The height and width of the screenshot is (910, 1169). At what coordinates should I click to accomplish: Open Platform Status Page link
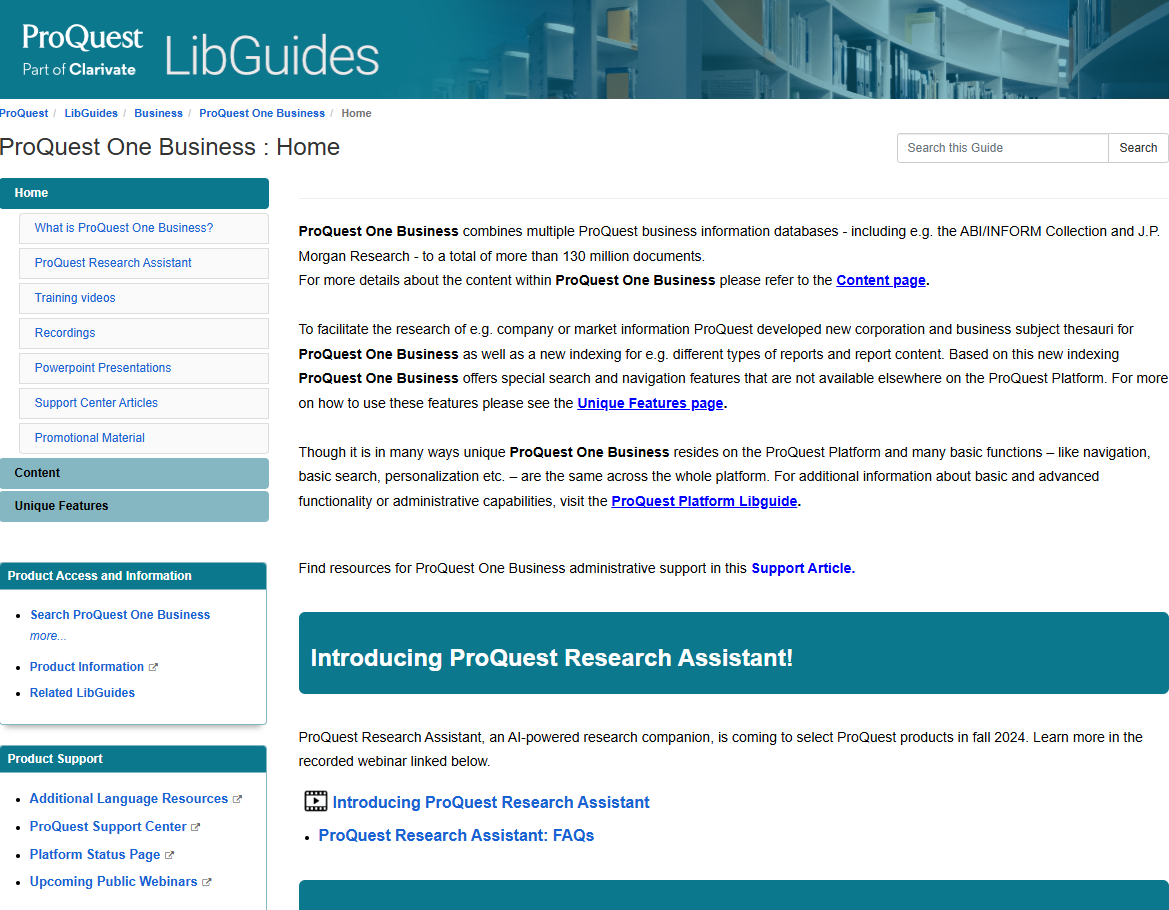tap(95, 855)
